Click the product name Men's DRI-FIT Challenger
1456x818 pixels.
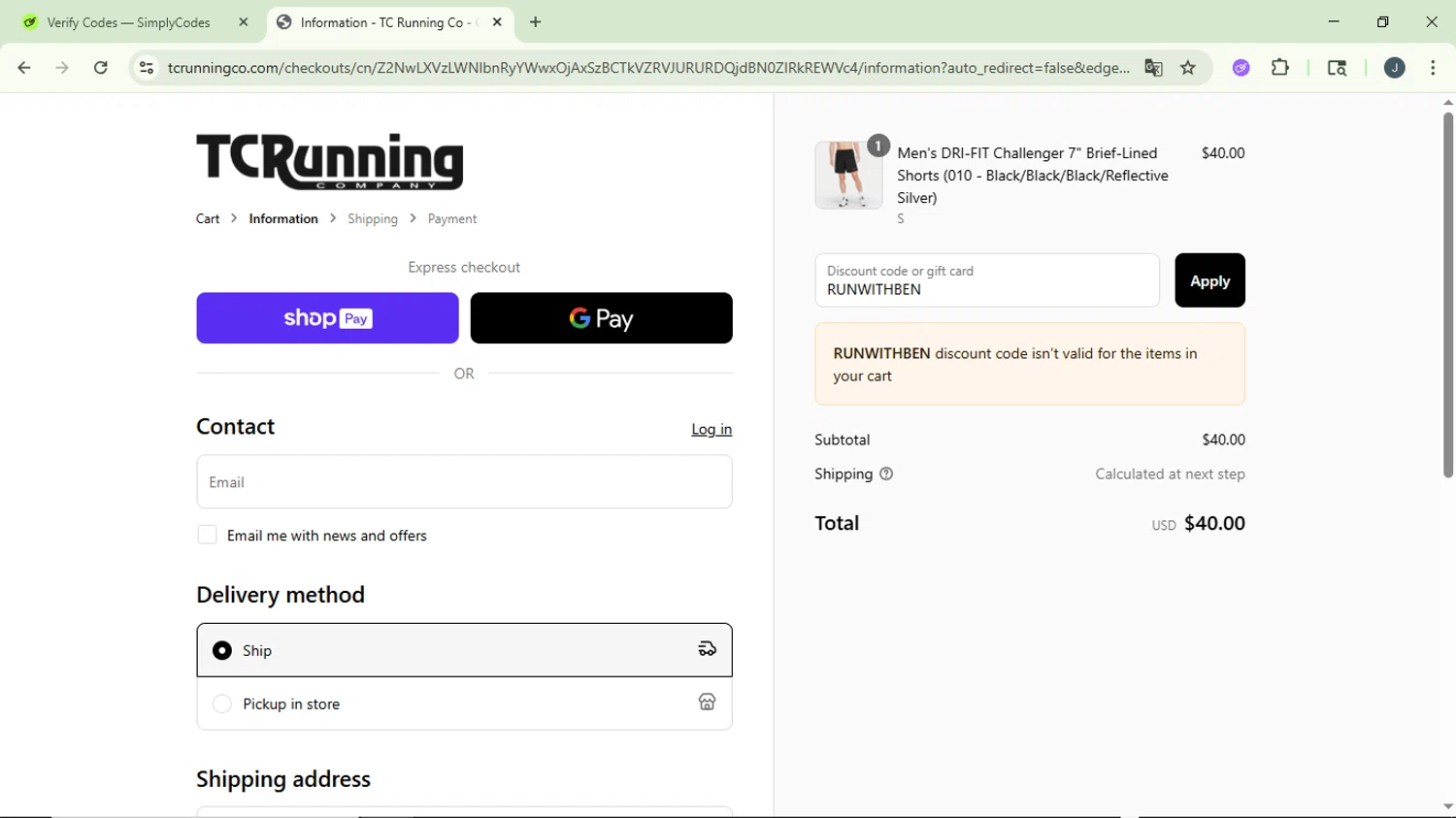click(1033, 176)
